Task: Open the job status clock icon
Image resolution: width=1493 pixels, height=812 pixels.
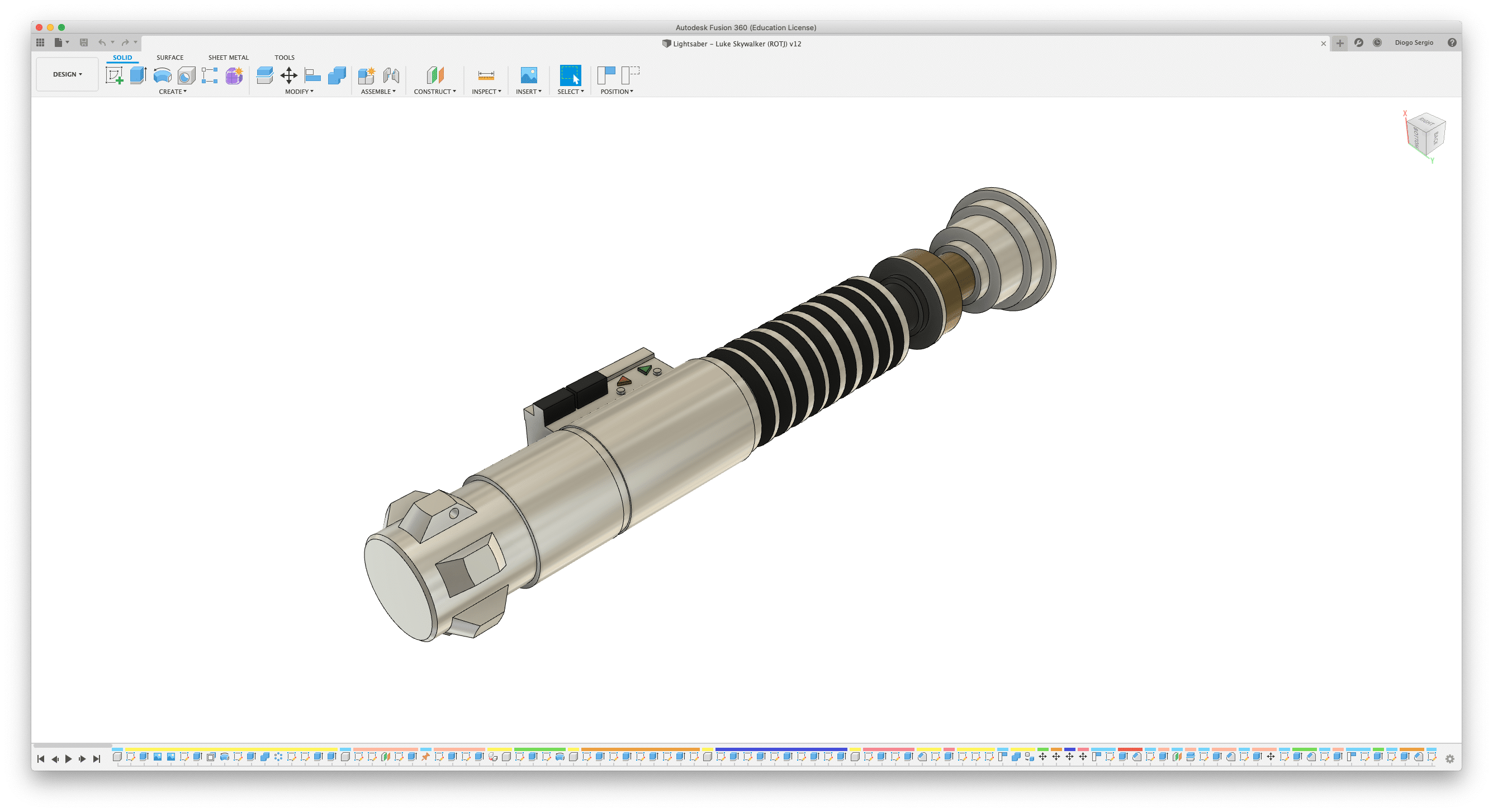Action: pyautogui.click(x=1377, y=42)
